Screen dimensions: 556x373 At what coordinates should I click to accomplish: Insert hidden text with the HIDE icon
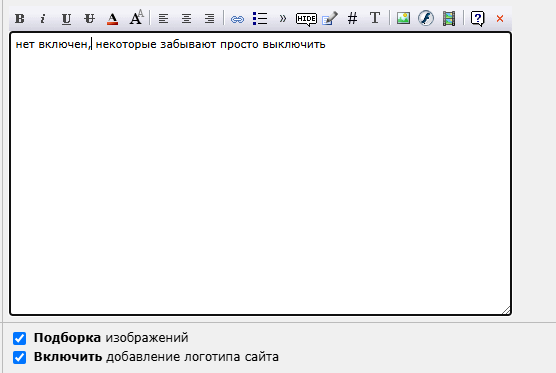(x=306, y=19)
